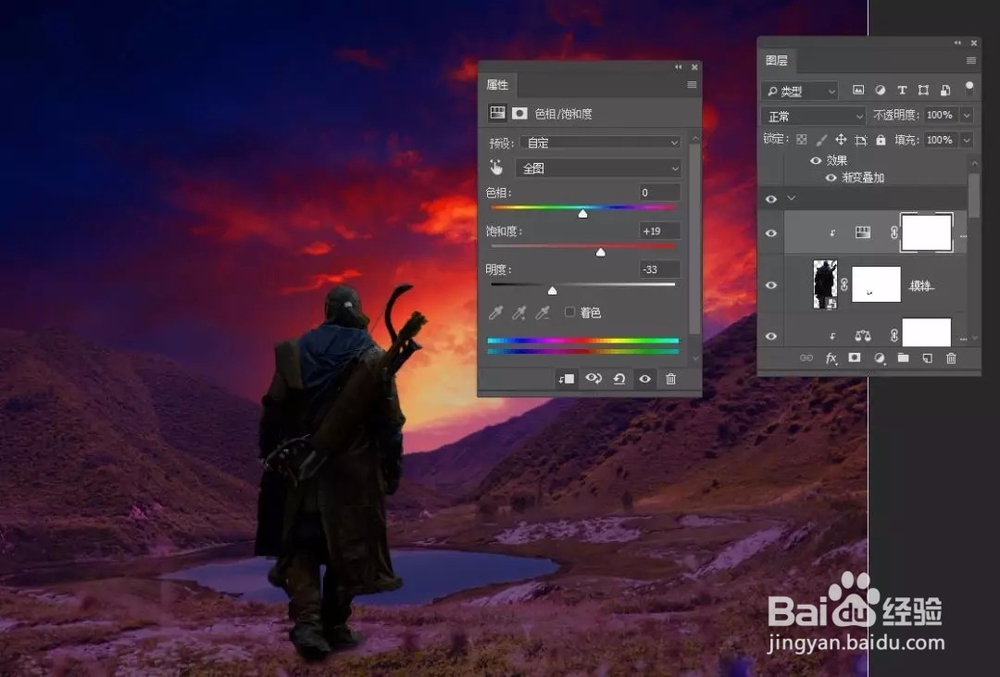
Task: Create a new layer icon
Action: tap(927, 358)
